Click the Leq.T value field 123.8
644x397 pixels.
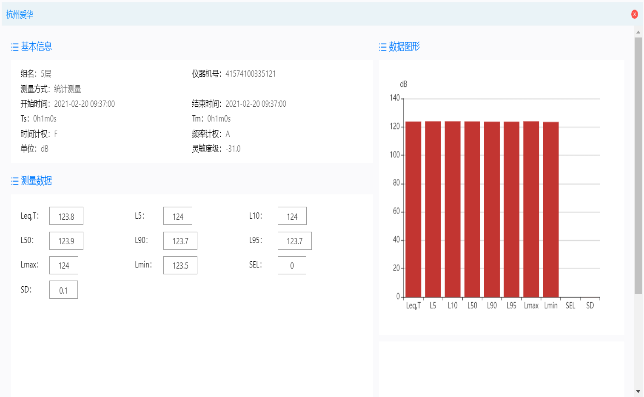(66, 216)
